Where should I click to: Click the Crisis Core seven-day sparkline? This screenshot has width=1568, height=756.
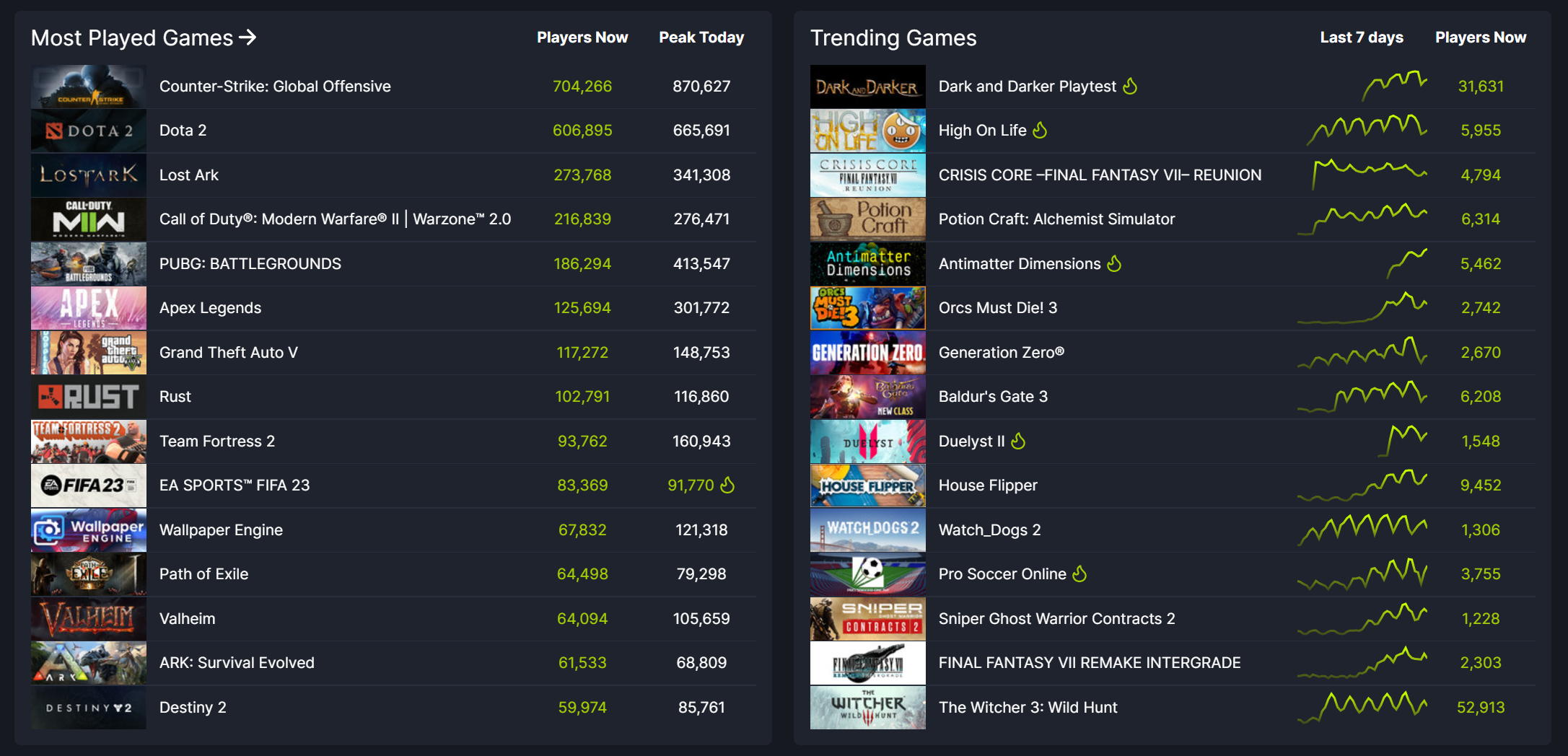tap(1370, 175)
